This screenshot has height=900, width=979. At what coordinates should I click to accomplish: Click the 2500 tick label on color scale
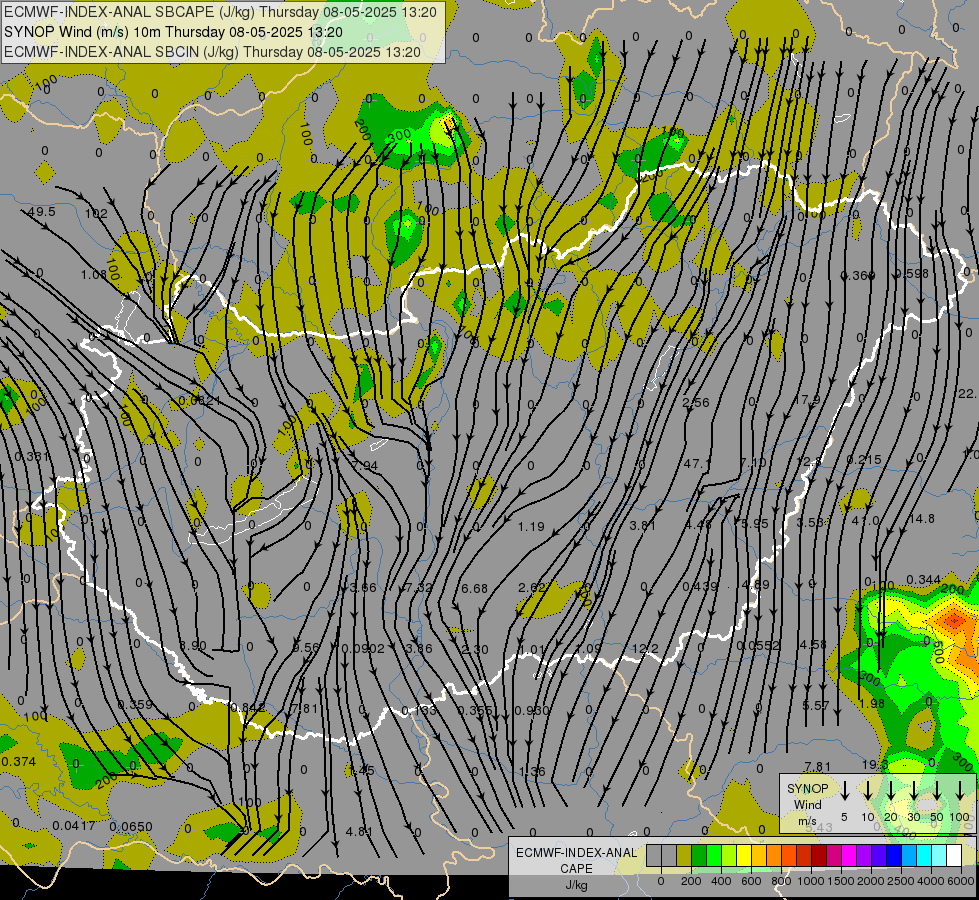[x=901, y=881]
